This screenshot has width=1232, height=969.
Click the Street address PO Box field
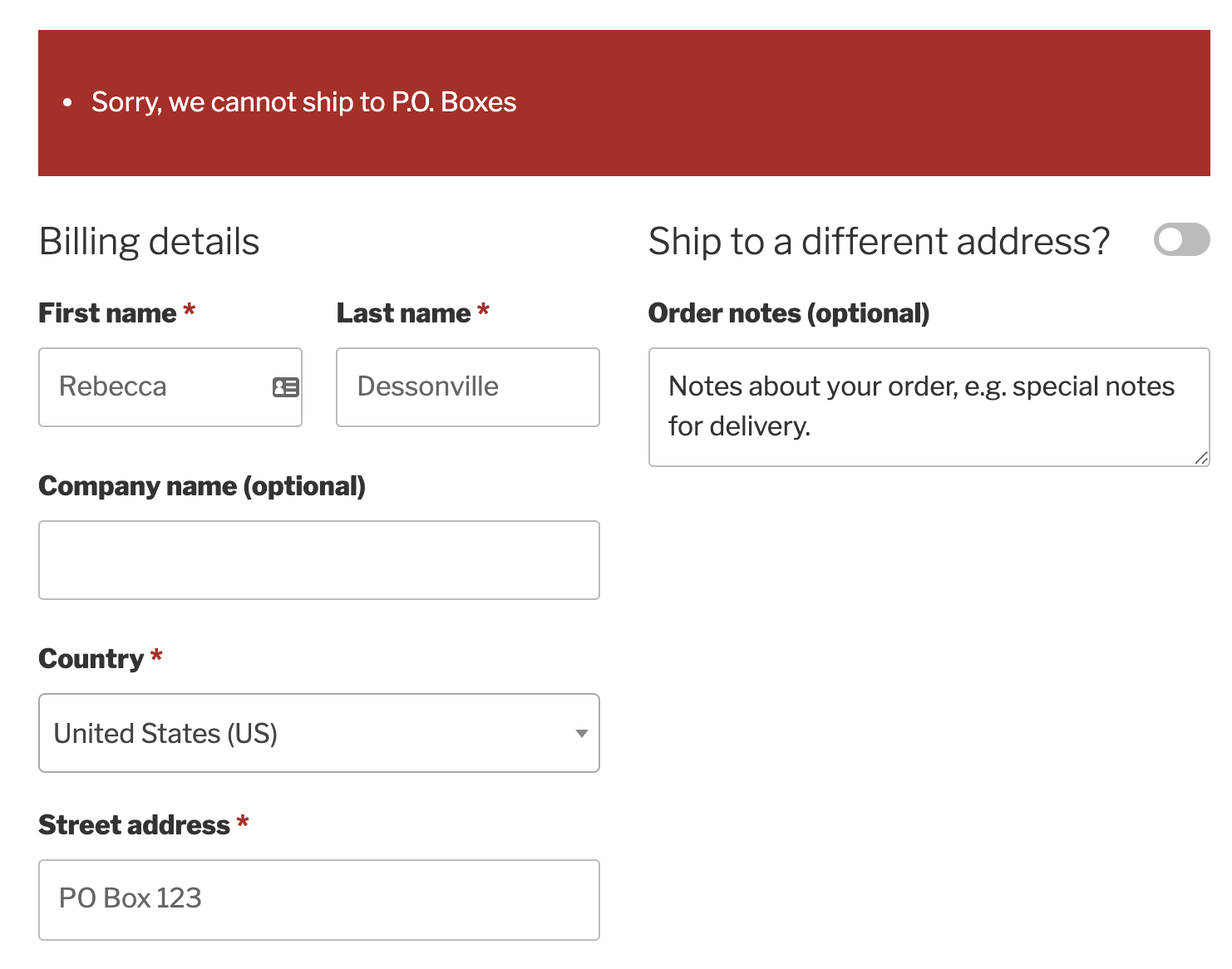pos(319,900)
